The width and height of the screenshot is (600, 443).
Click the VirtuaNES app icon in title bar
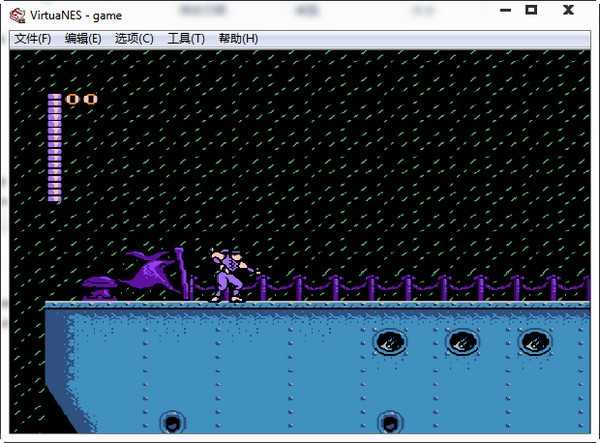pos(18,16)
